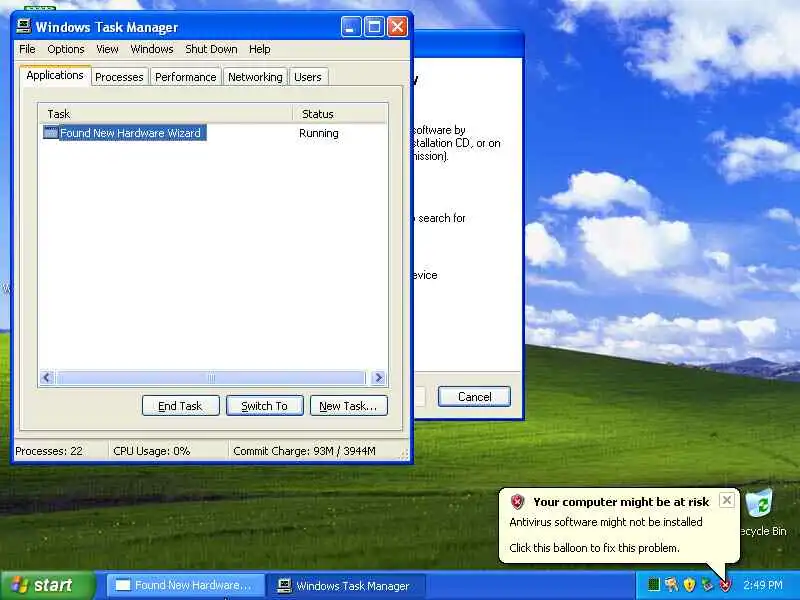
Task: Sort by the Task column header
Action: pos(166,114)
